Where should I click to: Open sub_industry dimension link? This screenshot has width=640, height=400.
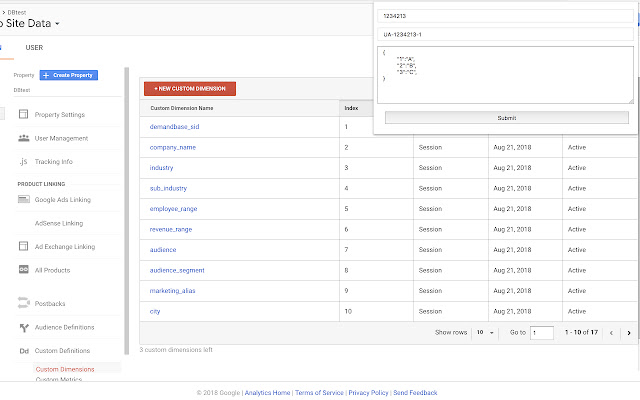(x=168, y=188)
